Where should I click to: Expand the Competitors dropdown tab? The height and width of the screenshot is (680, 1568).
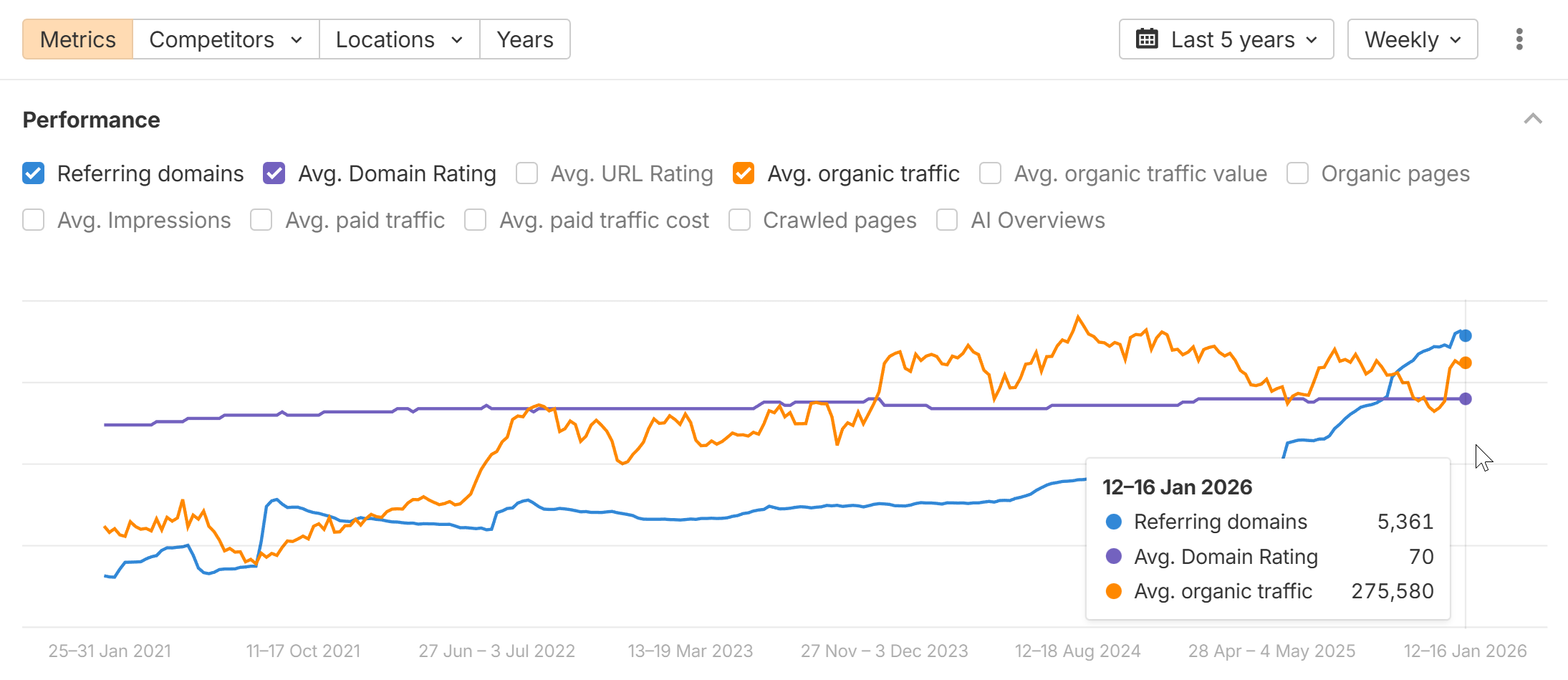tap(226, 39)
